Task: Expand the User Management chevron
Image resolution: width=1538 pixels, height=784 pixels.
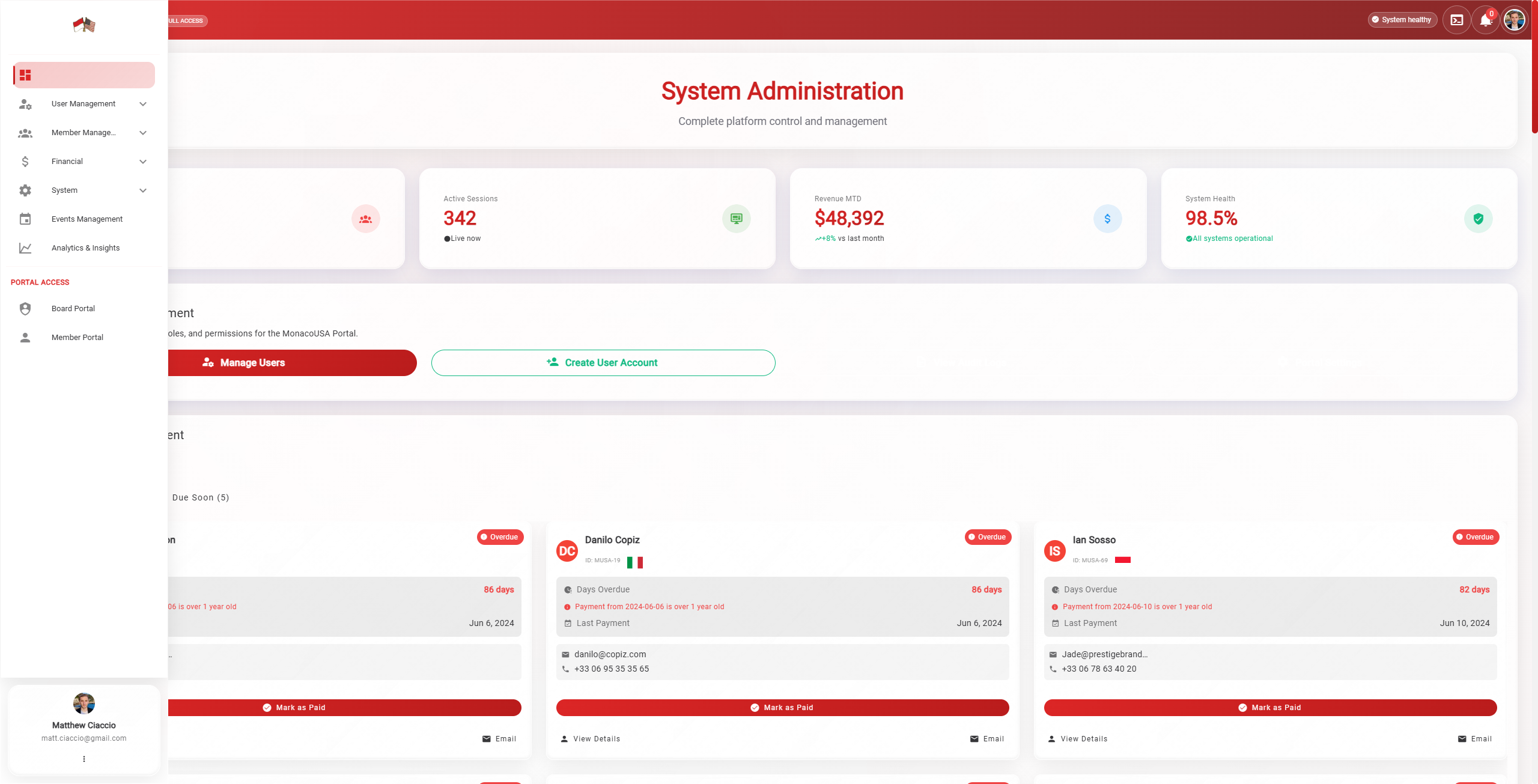Action: click(143, 104)
